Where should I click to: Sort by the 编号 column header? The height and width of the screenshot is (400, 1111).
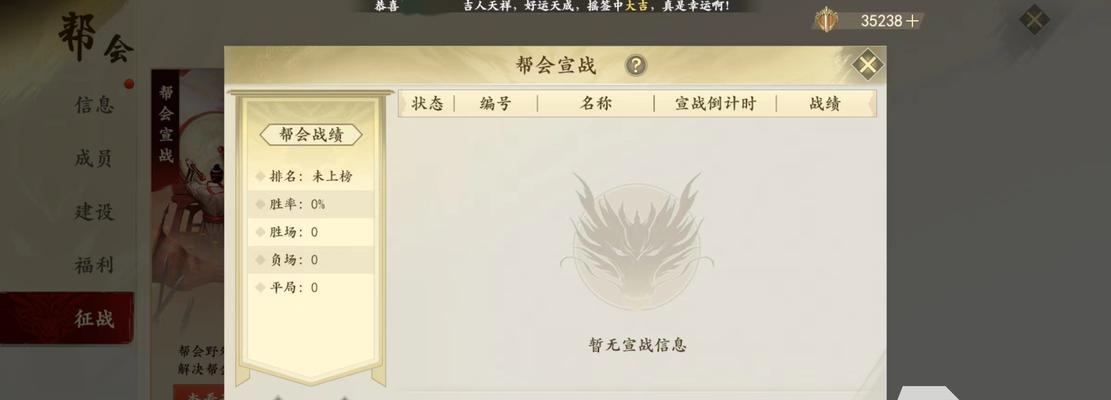pyautogui.click(x=495, y=103)
